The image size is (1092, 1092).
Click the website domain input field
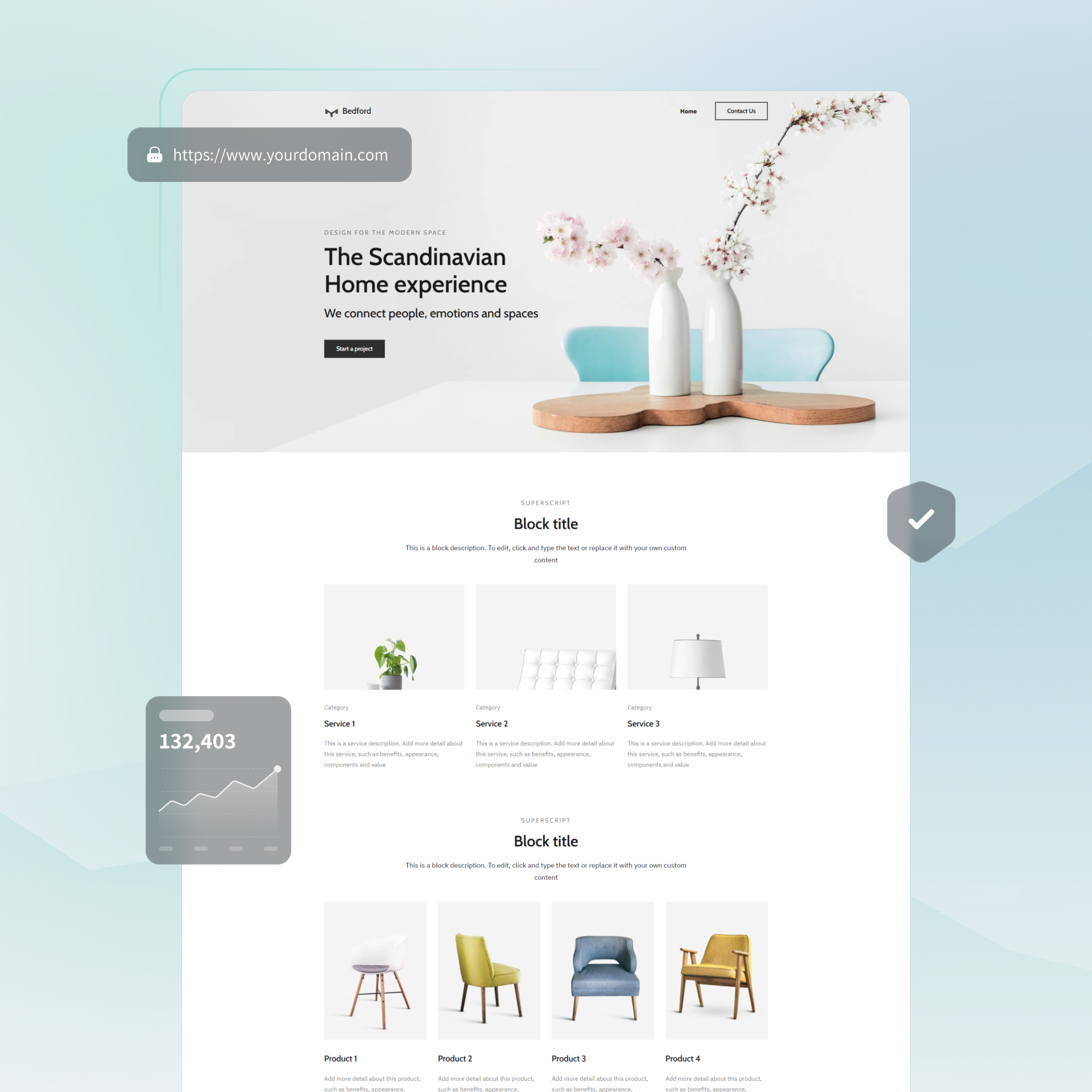click(275, 154)
